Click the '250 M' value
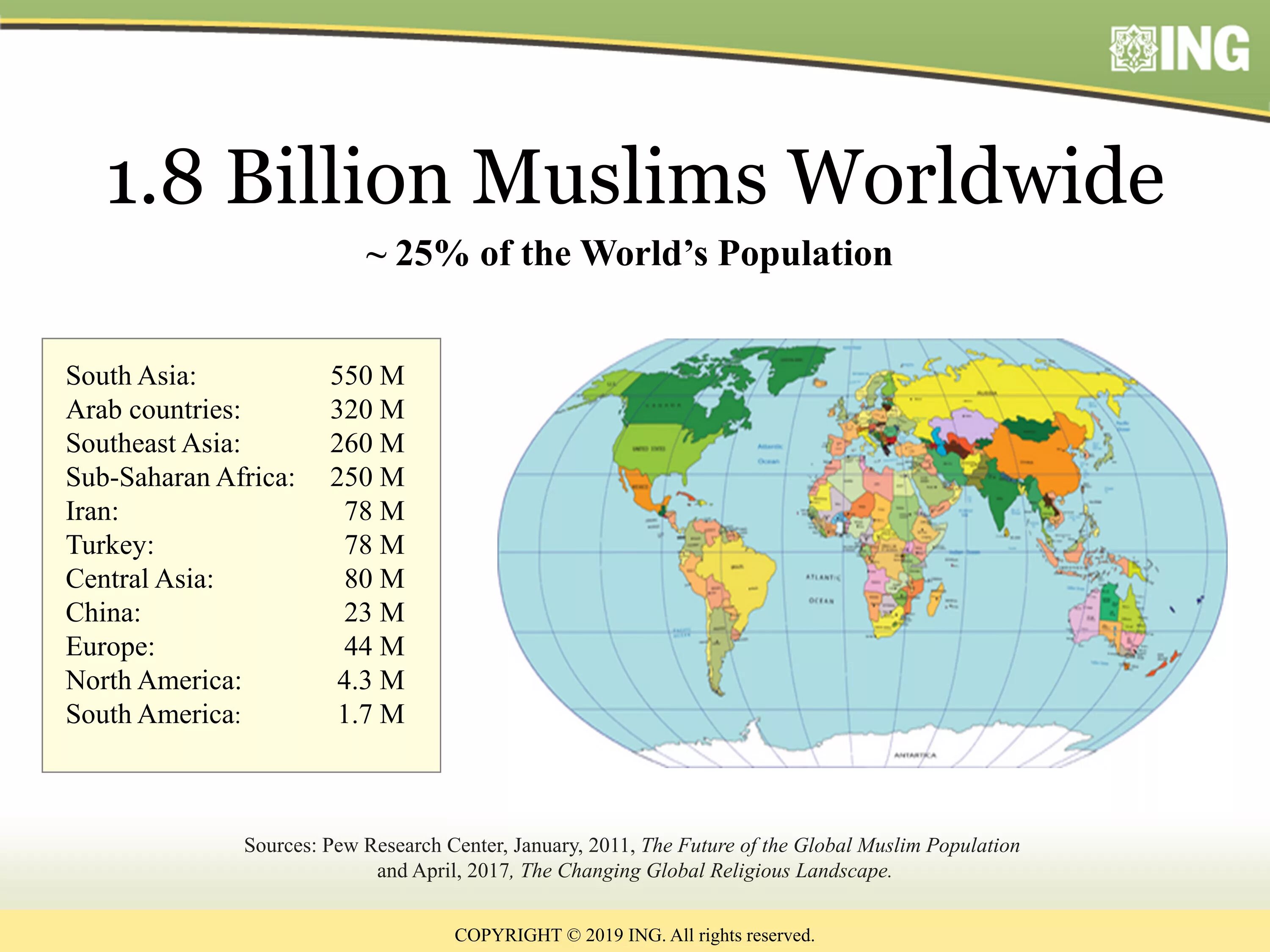 click(x=367, y=477)
